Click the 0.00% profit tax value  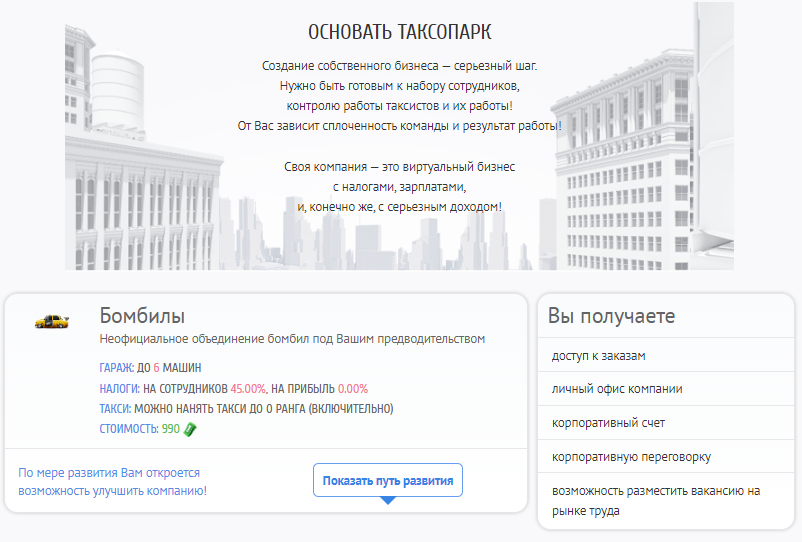[353, 389]
